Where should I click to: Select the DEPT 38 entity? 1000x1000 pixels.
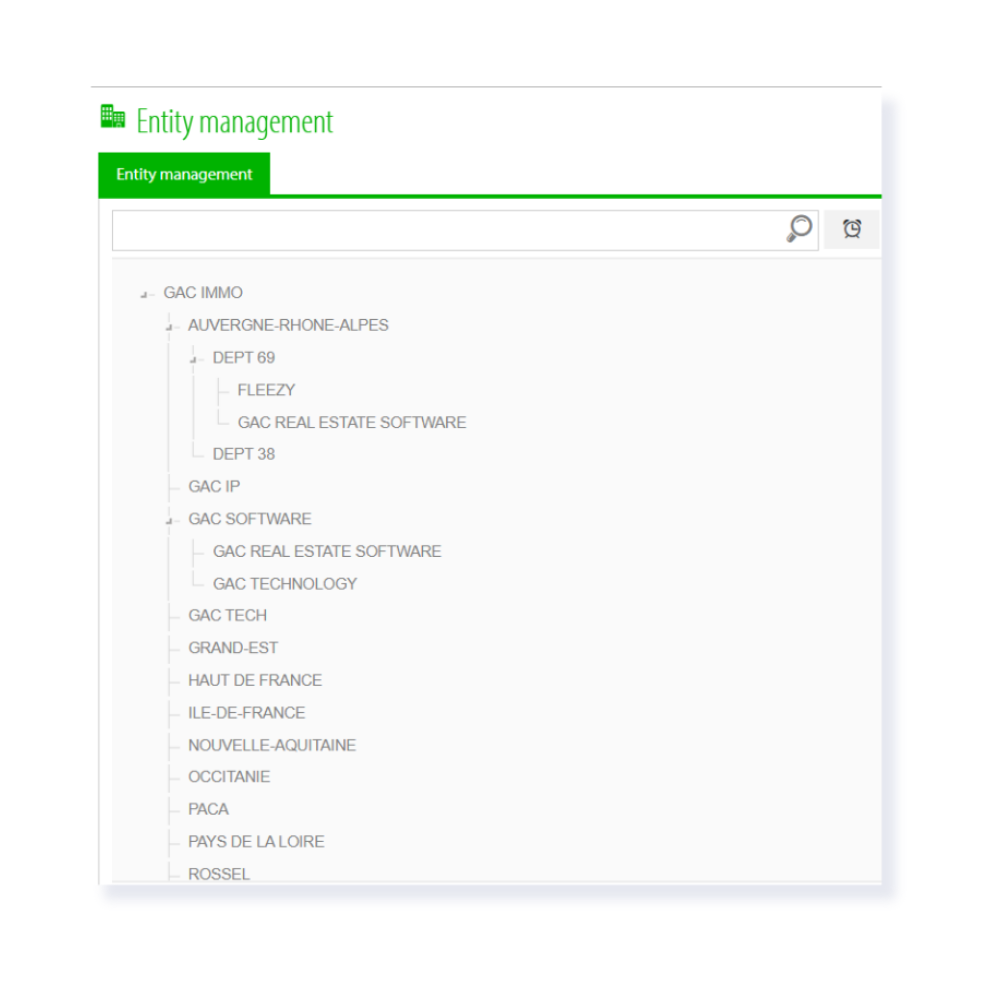tap(244, 454)
